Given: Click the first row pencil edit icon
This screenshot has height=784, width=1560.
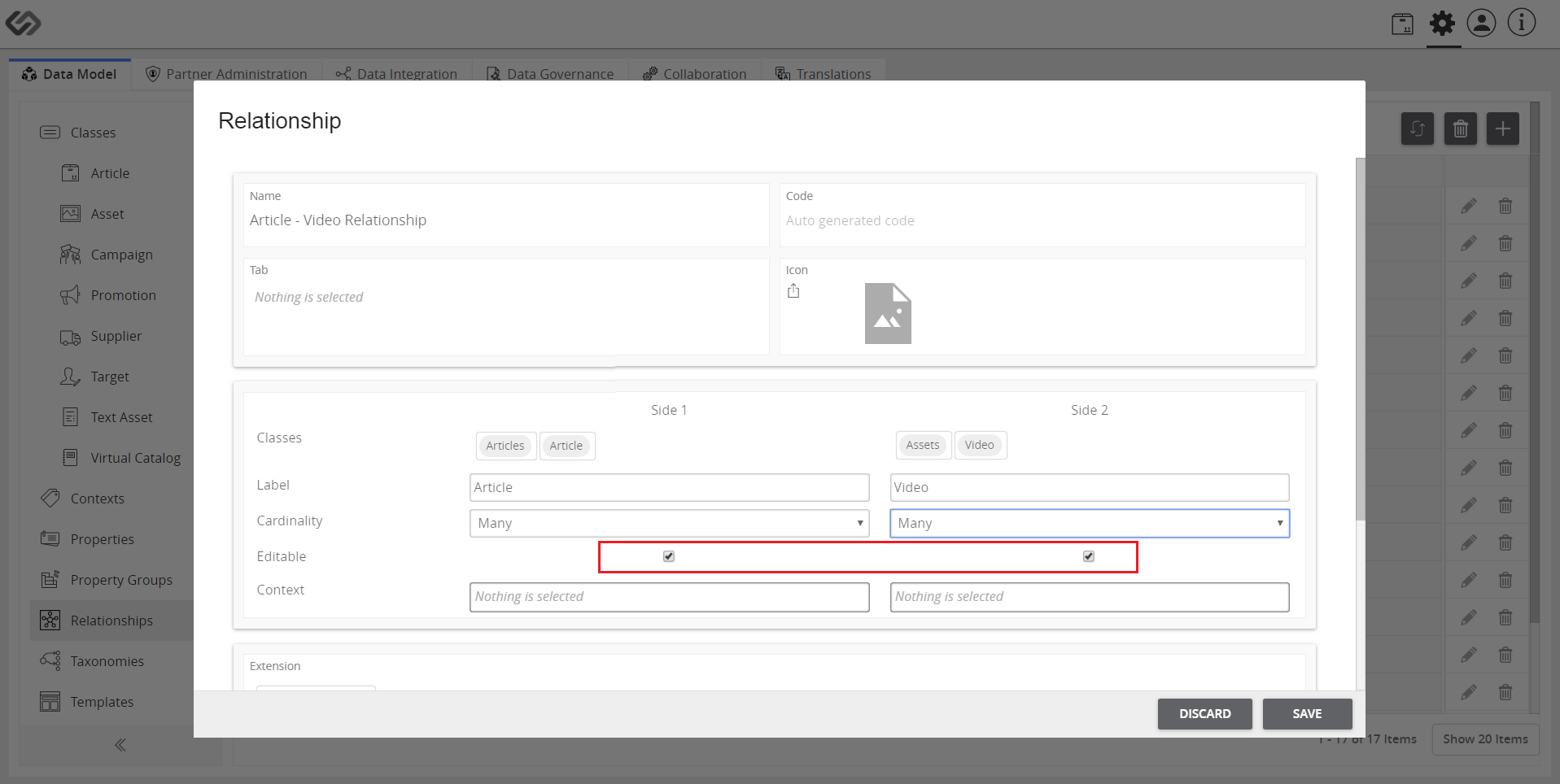Looking at the screenshot, I should pyautogui.click(x=1468, y=206).
